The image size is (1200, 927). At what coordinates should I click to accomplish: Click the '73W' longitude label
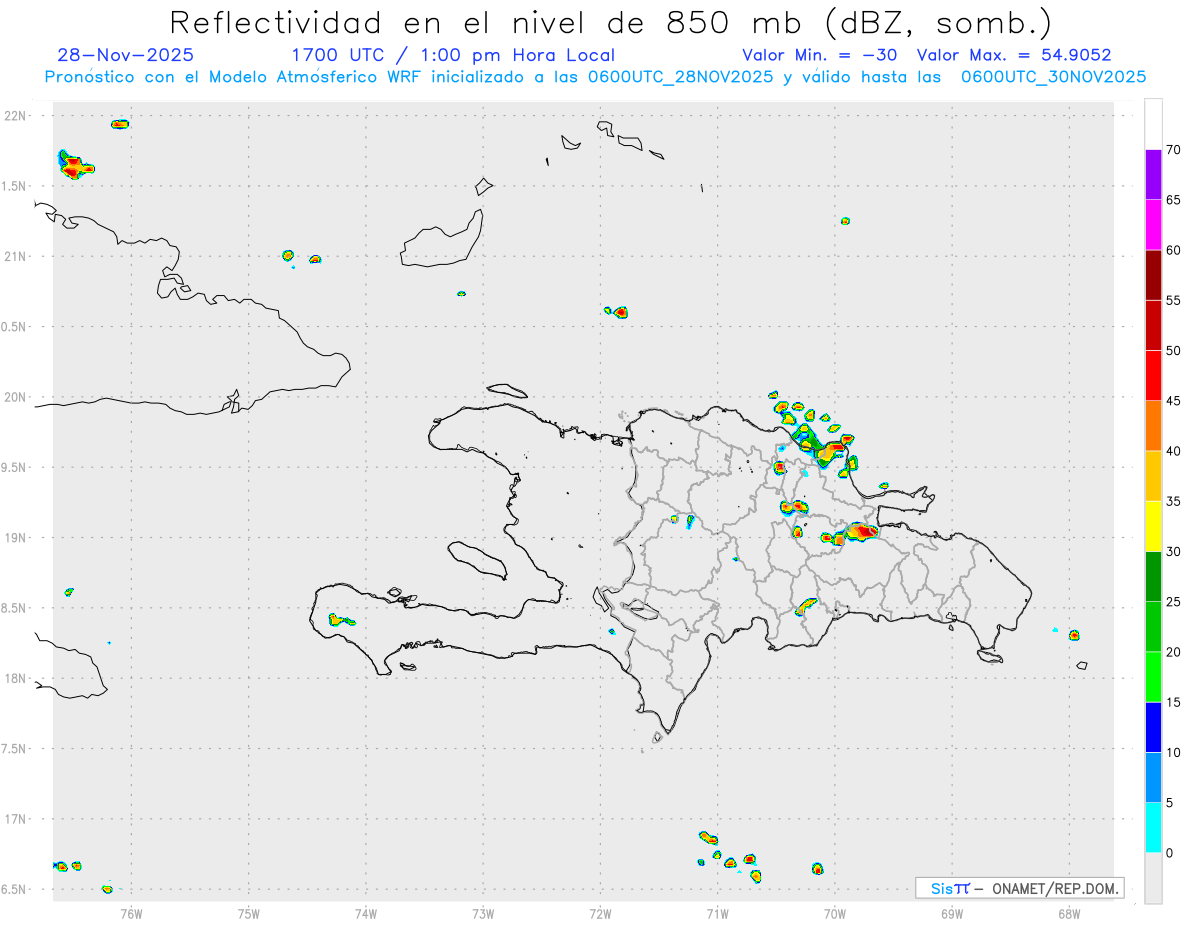[x=483, y=912]
